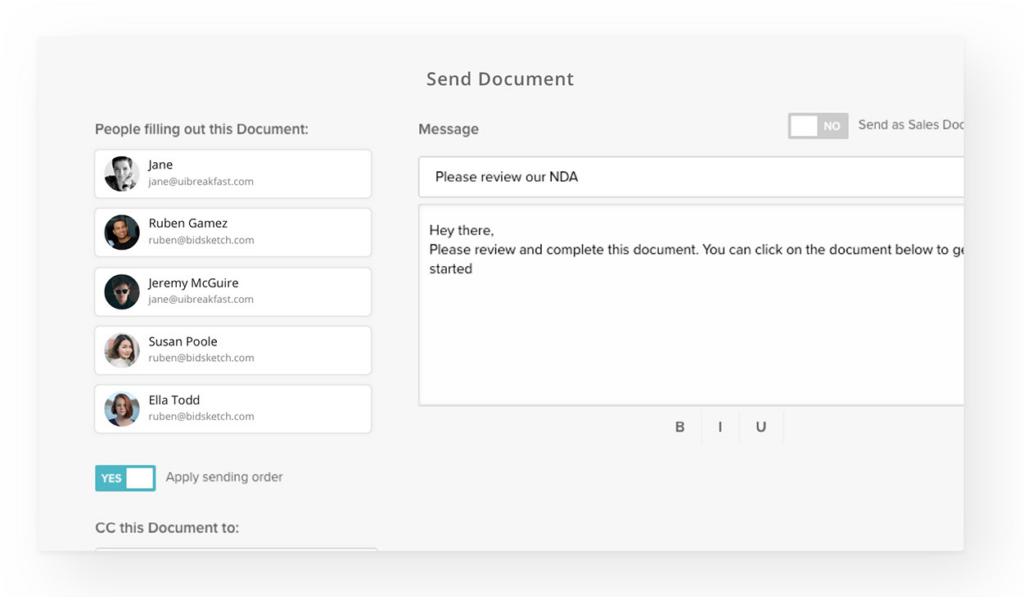Click Jeremy McGuire's profile avatar
Image resolution: width=1024 pixels, height=597 pixels.
pyautogui.click(x=121, y=291)
